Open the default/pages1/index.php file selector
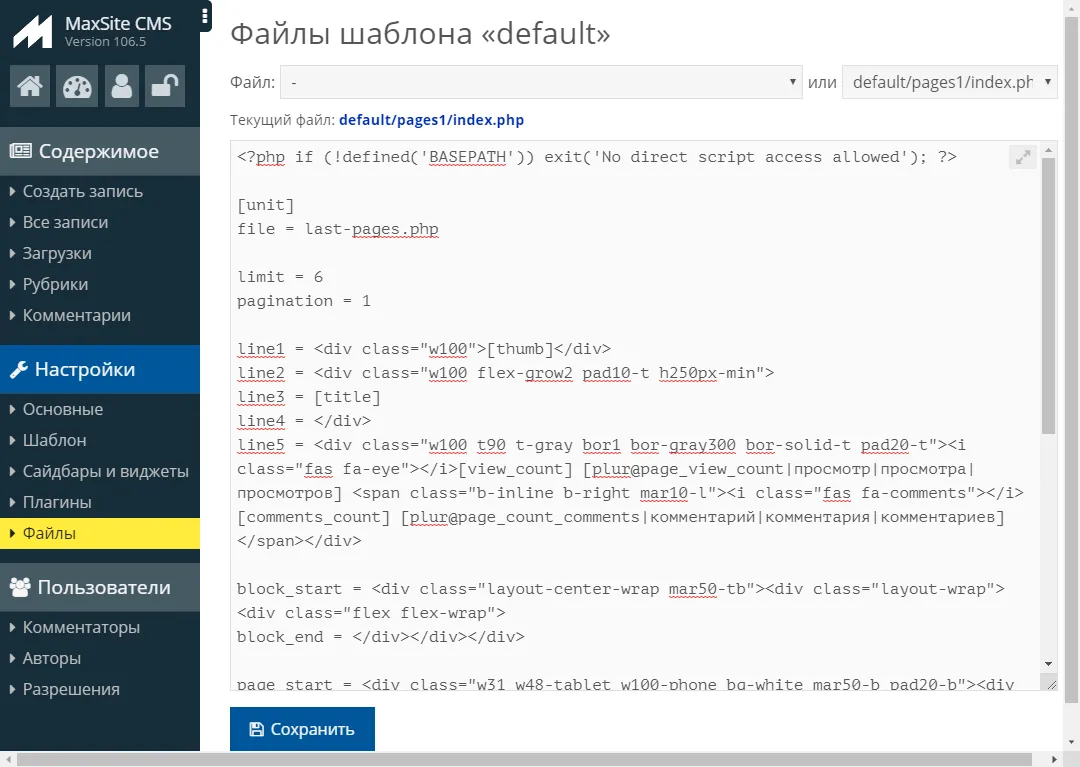The height and width of the screenshot is (767, 1080). [x=949, y=82]
